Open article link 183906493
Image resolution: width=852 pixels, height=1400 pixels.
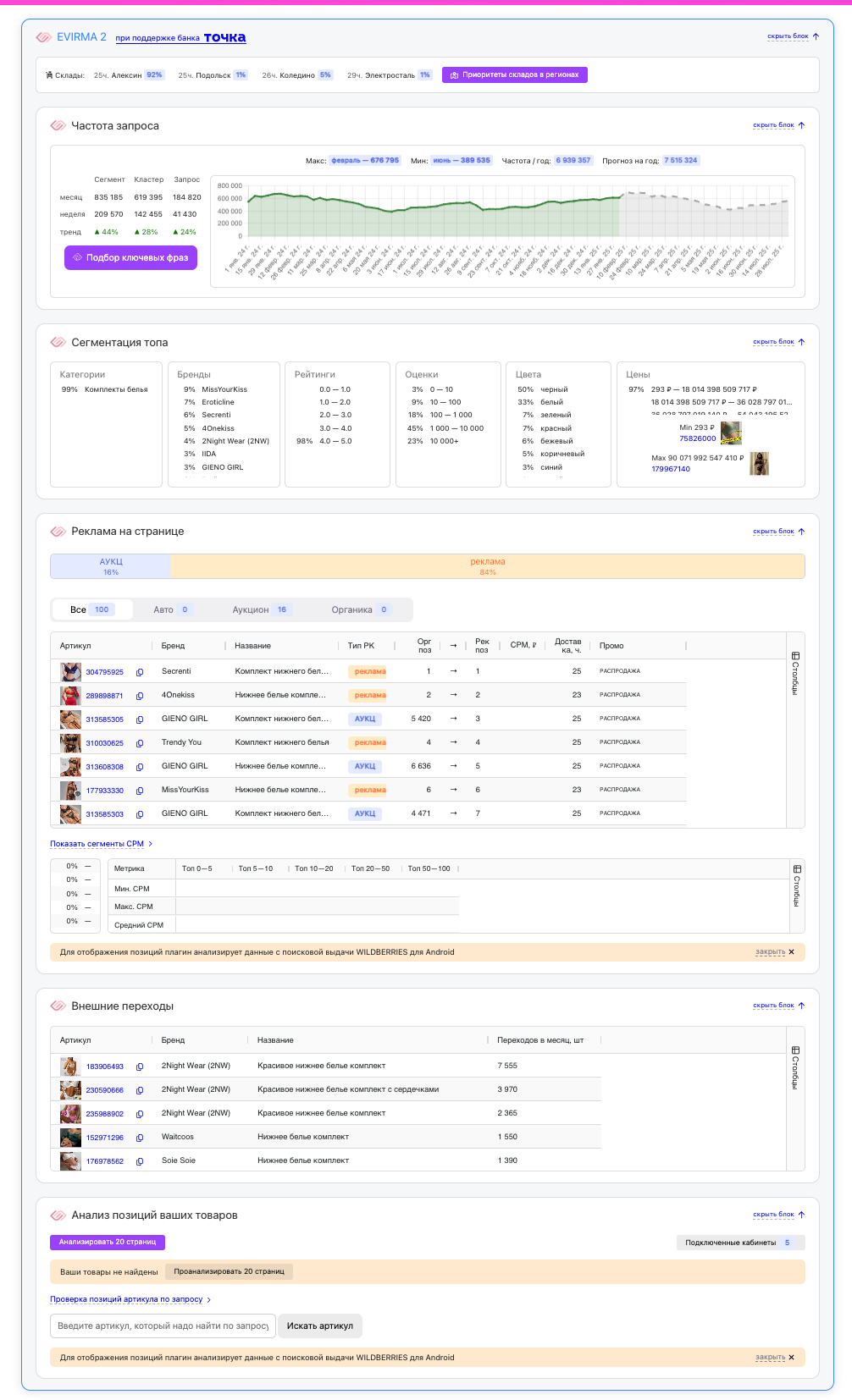tap(105, 1067)
